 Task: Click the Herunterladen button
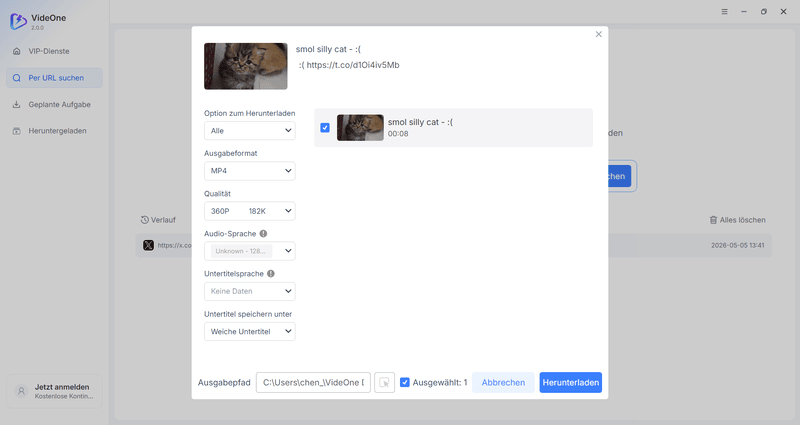click(570, 383)
